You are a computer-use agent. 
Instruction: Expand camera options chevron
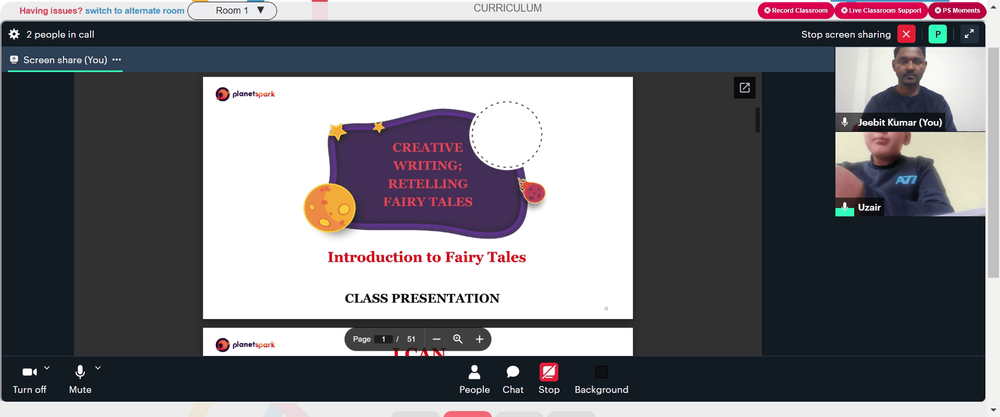[47, 368]
